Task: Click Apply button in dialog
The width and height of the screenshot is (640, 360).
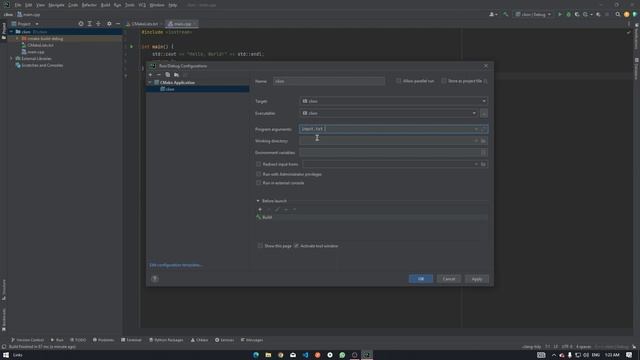Action: [477, 279]
